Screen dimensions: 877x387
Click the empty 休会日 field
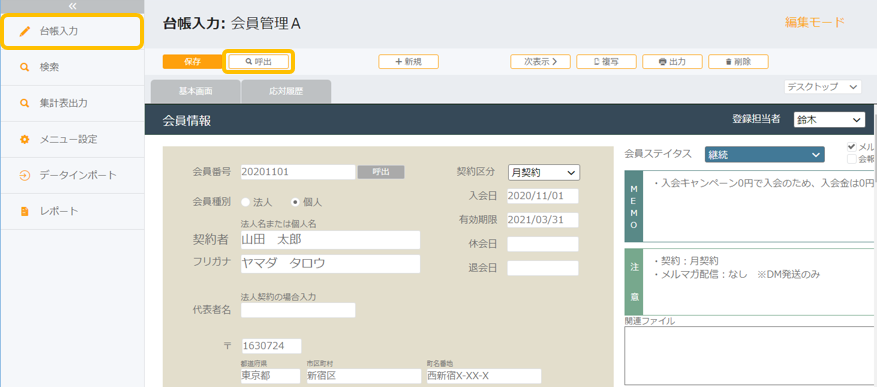[x=543, y=244]
